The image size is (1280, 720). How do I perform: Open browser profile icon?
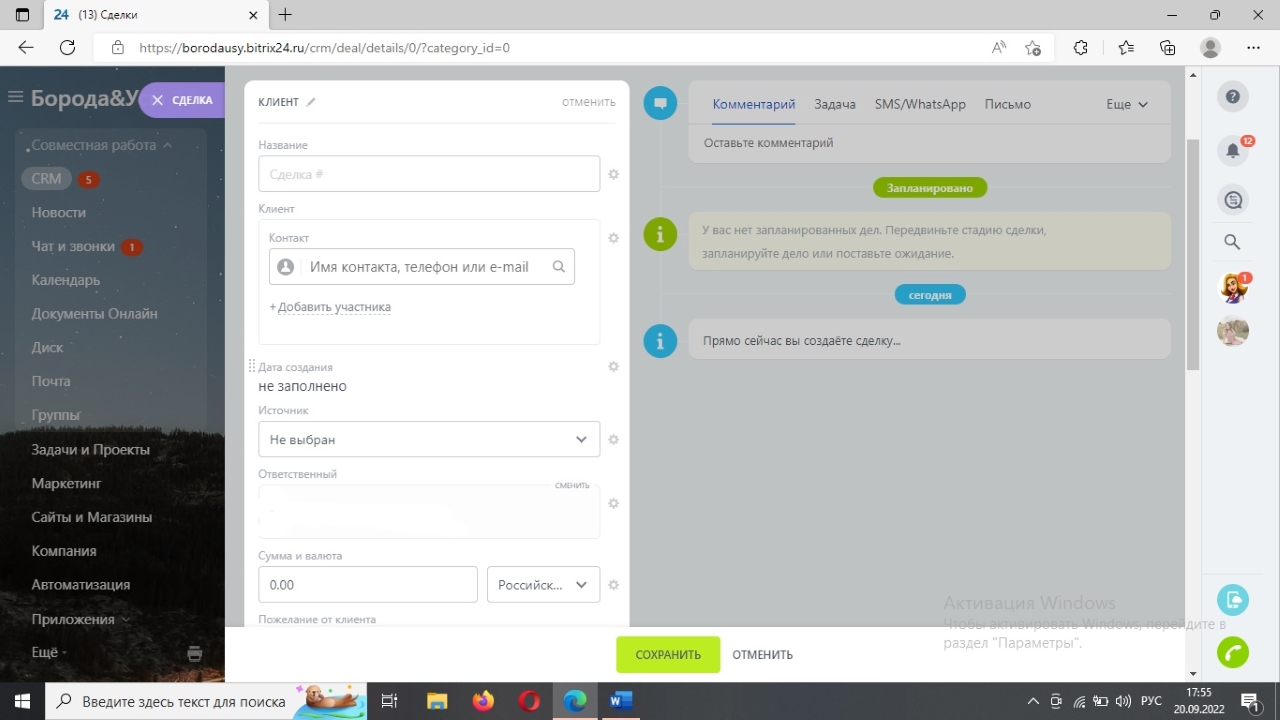point(1211,47)
